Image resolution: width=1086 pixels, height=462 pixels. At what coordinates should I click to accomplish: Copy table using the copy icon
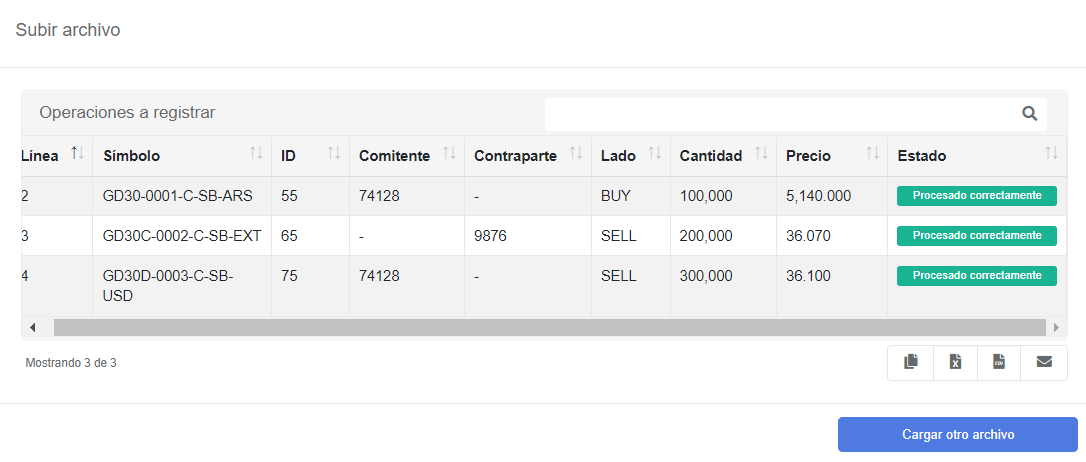pyautogui.click(x=911, y=362)
